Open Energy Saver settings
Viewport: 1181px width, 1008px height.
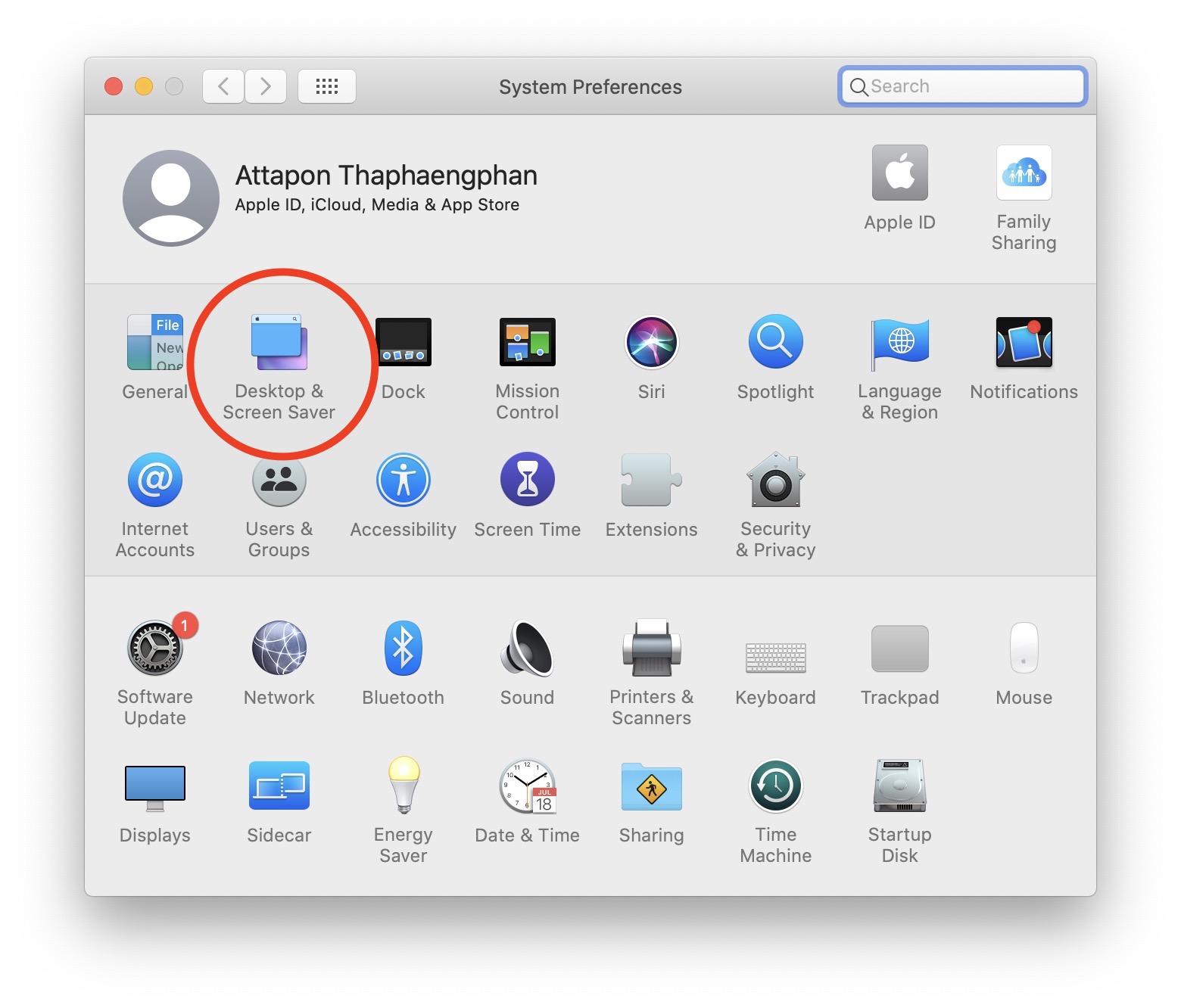tap(403, 787)
